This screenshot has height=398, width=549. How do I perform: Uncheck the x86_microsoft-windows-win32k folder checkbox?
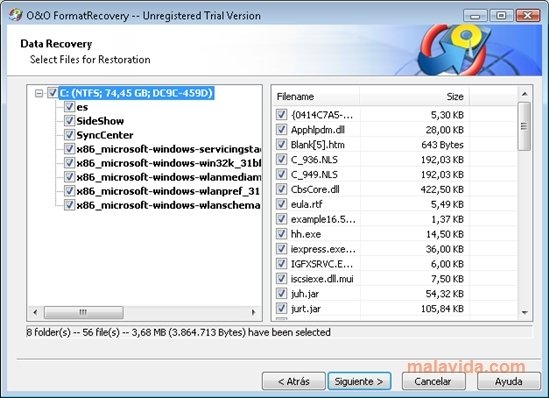69,163
